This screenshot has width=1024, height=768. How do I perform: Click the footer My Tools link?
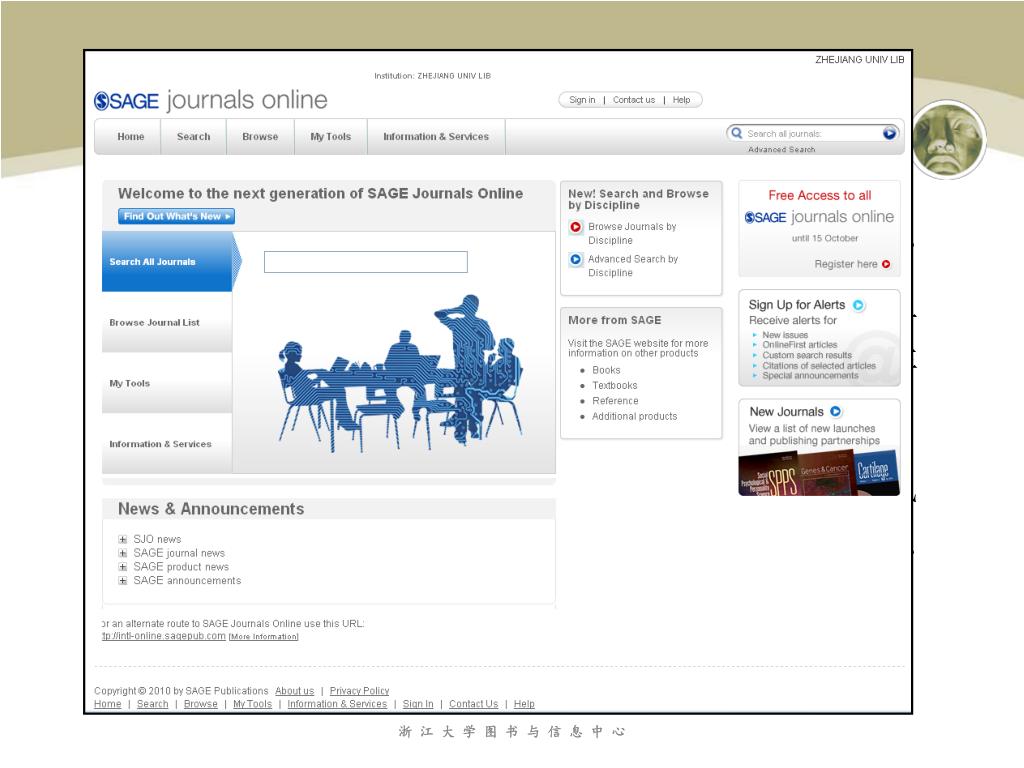point(252,704)
